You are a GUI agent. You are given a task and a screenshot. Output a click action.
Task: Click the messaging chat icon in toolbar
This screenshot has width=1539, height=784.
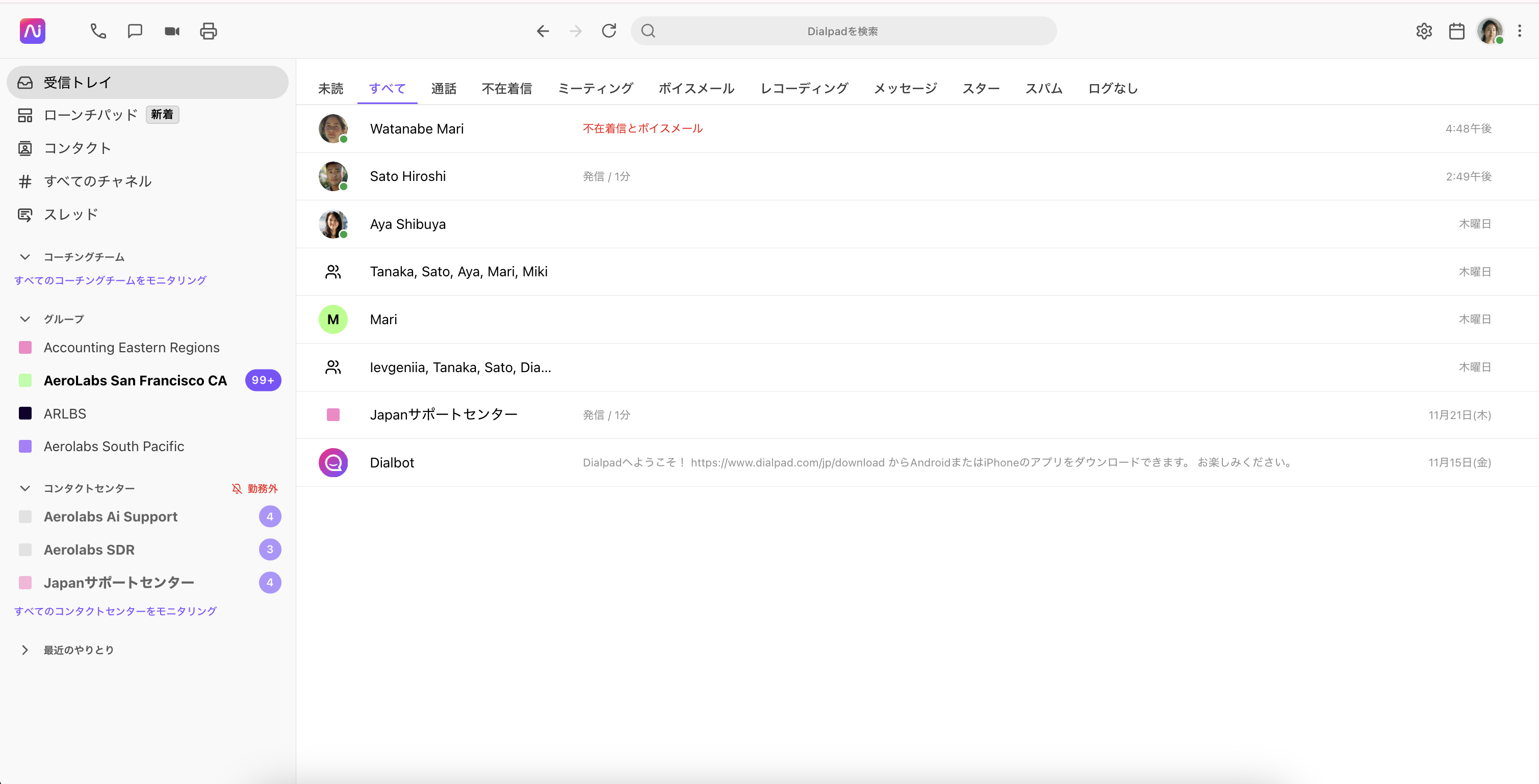point(135,31)
